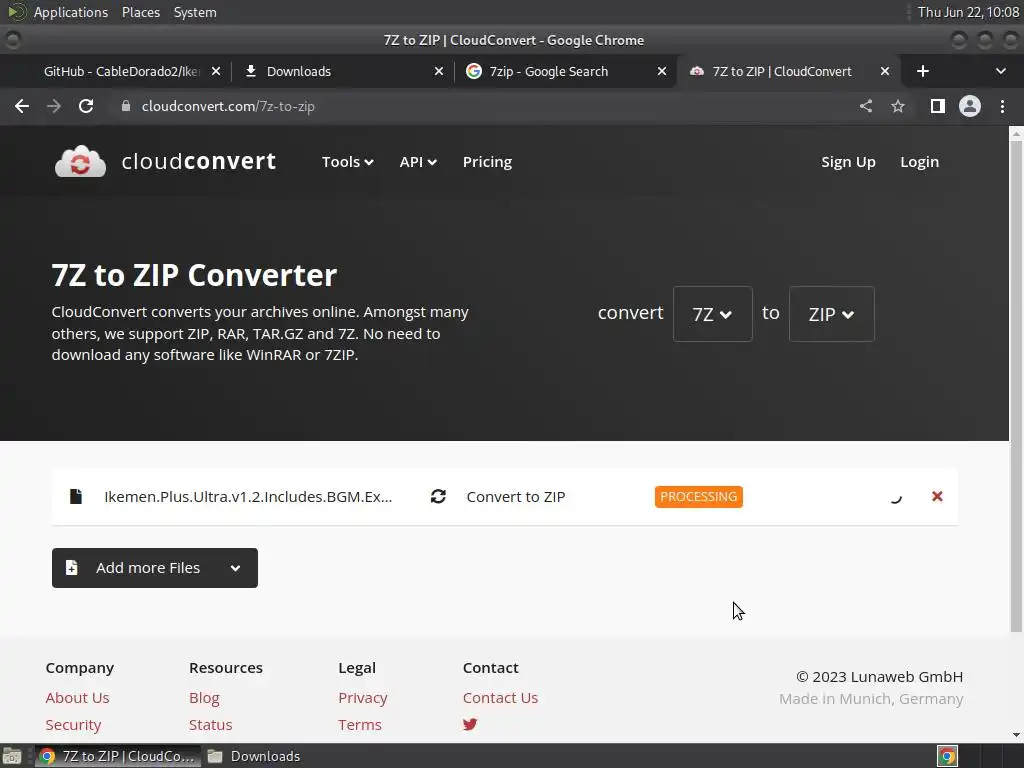Viewport: 1024px width, 768px height.
Task: Open the Contact Us footer link
Action: point(500,698)
